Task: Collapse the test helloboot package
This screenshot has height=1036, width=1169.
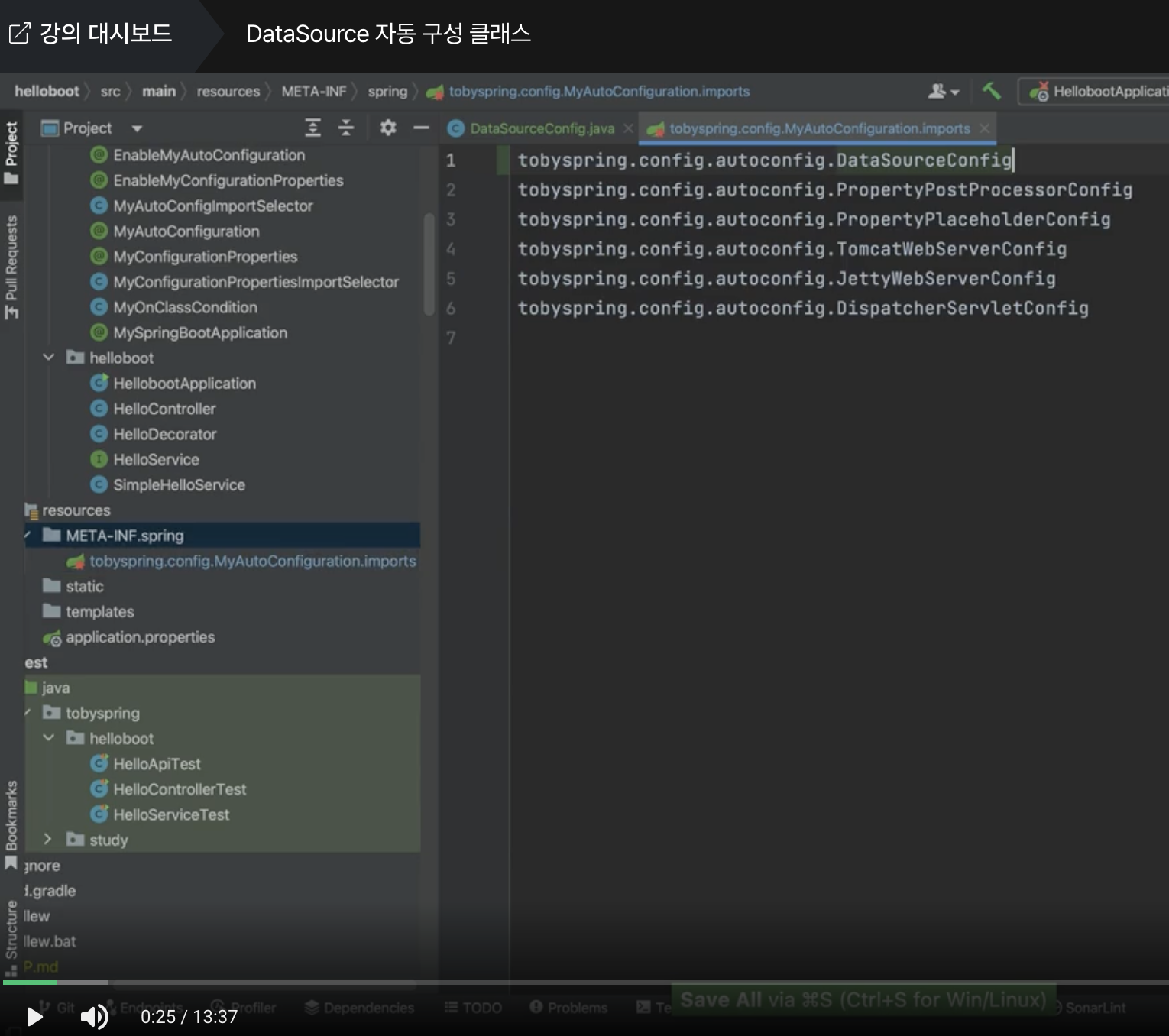Action: [x=49, y=737]
